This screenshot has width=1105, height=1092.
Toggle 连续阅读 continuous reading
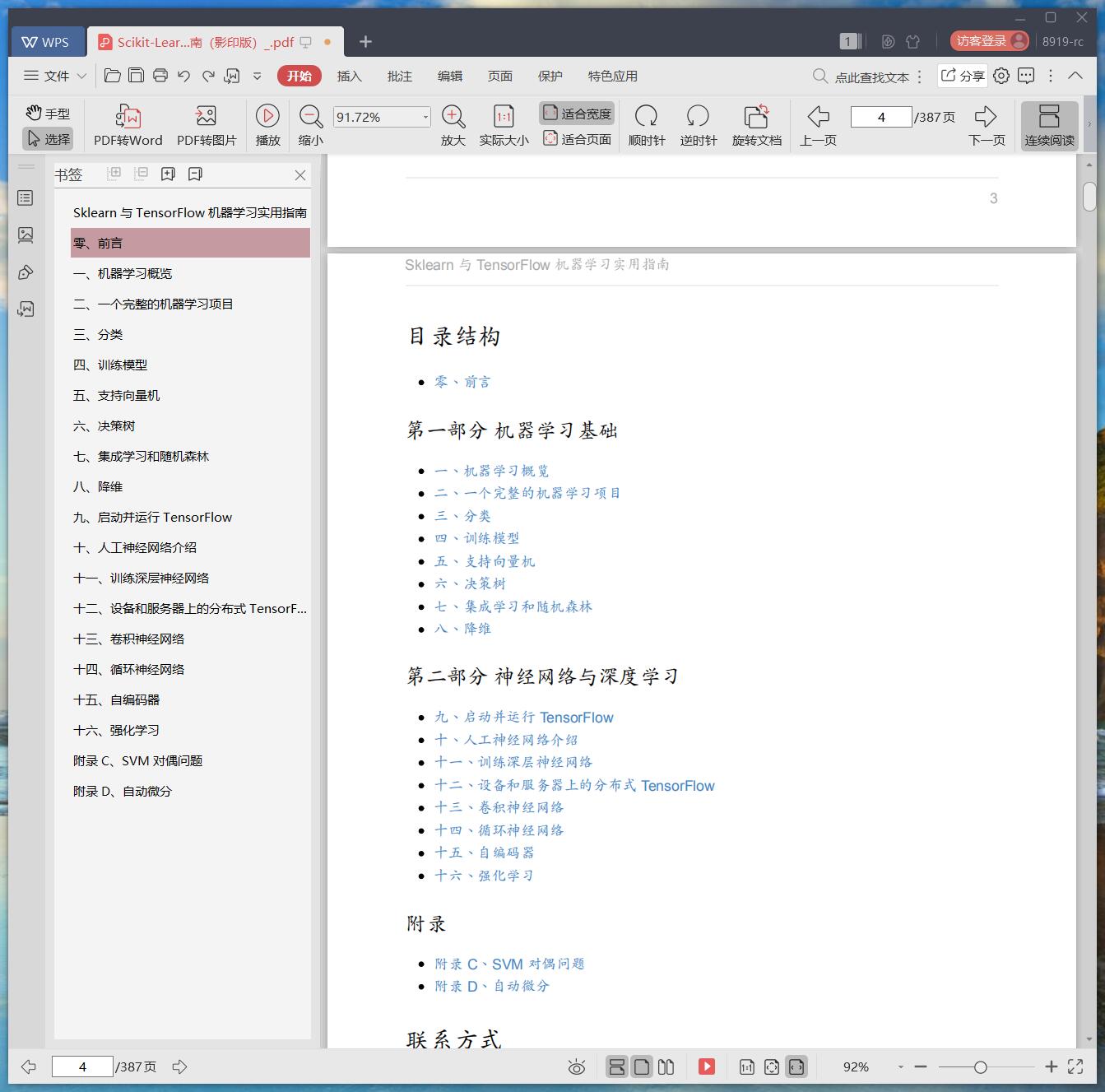coord(1049,126)
